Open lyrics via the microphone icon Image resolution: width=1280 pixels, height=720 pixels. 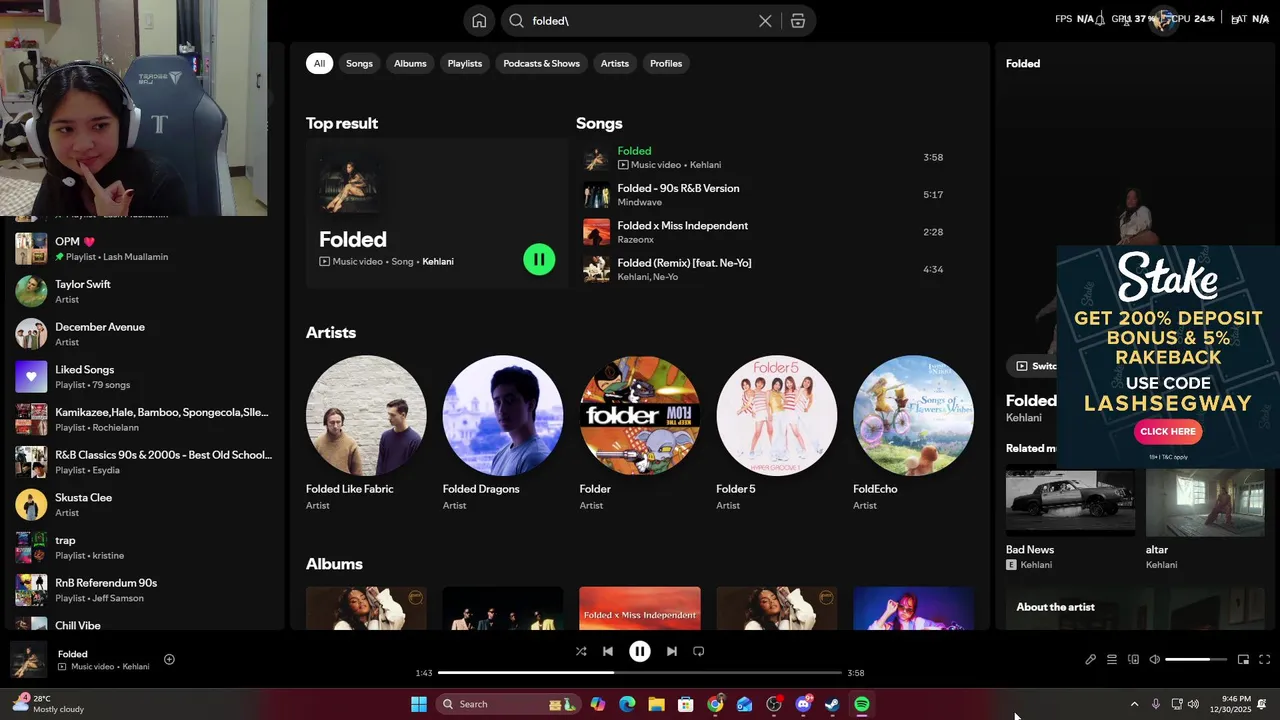[1091, 660]
